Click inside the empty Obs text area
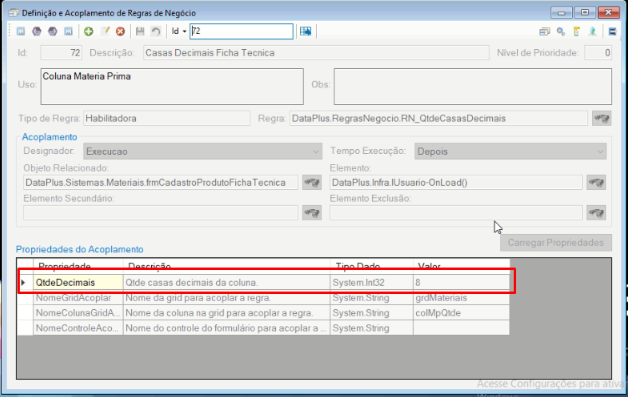This screenshot has height=397, width=628. click(473, 87)
